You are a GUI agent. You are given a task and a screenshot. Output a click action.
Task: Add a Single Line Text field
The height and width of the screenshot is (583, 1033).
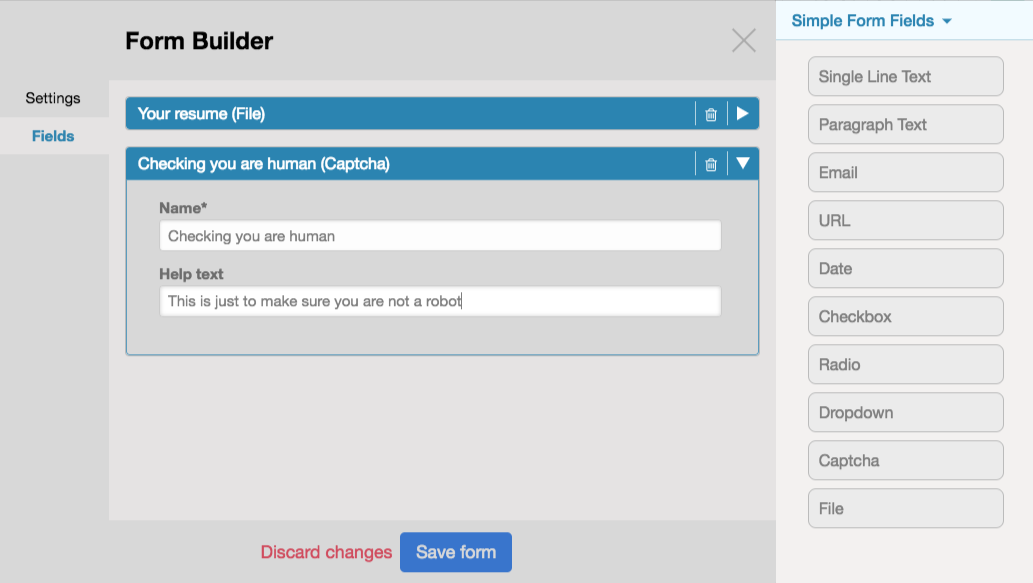(x=905, y=77)
